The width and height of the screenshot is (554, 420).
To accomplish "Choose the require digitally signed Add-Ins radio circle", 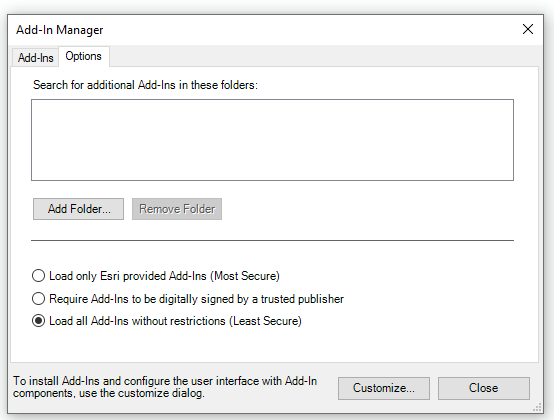I will tap(39, 298).
